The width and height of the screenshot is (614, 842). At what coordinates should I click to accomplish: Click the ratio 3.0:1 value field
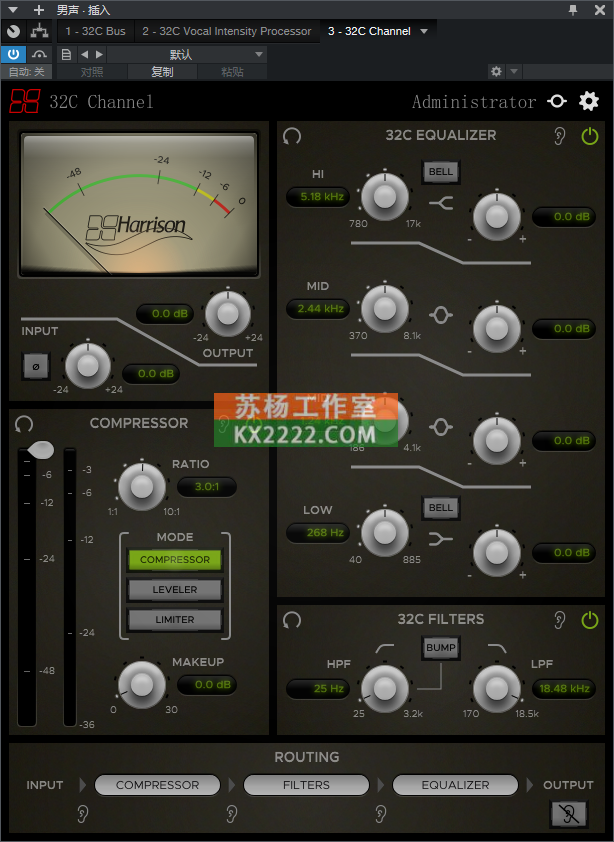[207, 487]
